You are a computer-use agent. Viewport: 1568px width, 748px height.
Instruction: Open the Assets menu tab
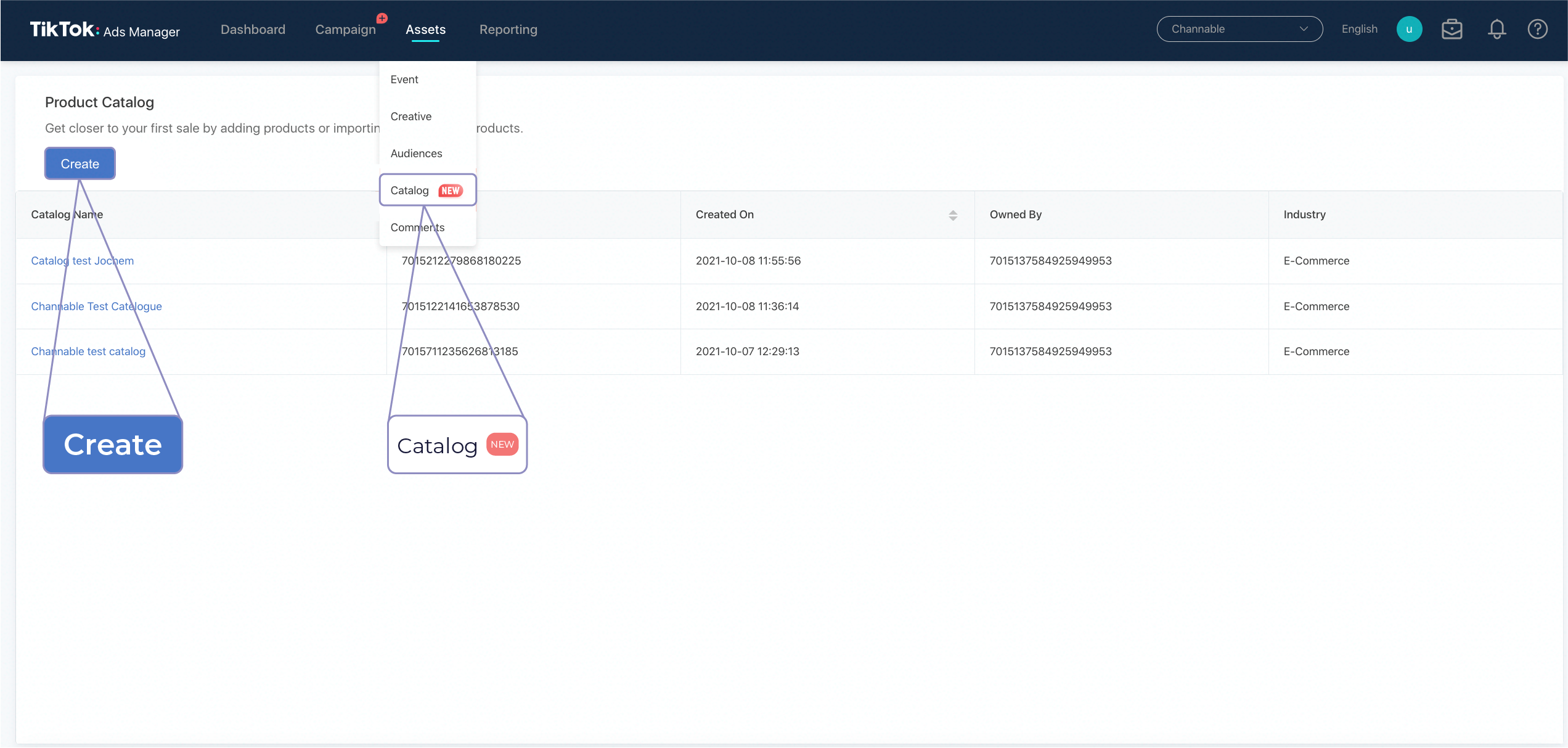pos(425,30)
